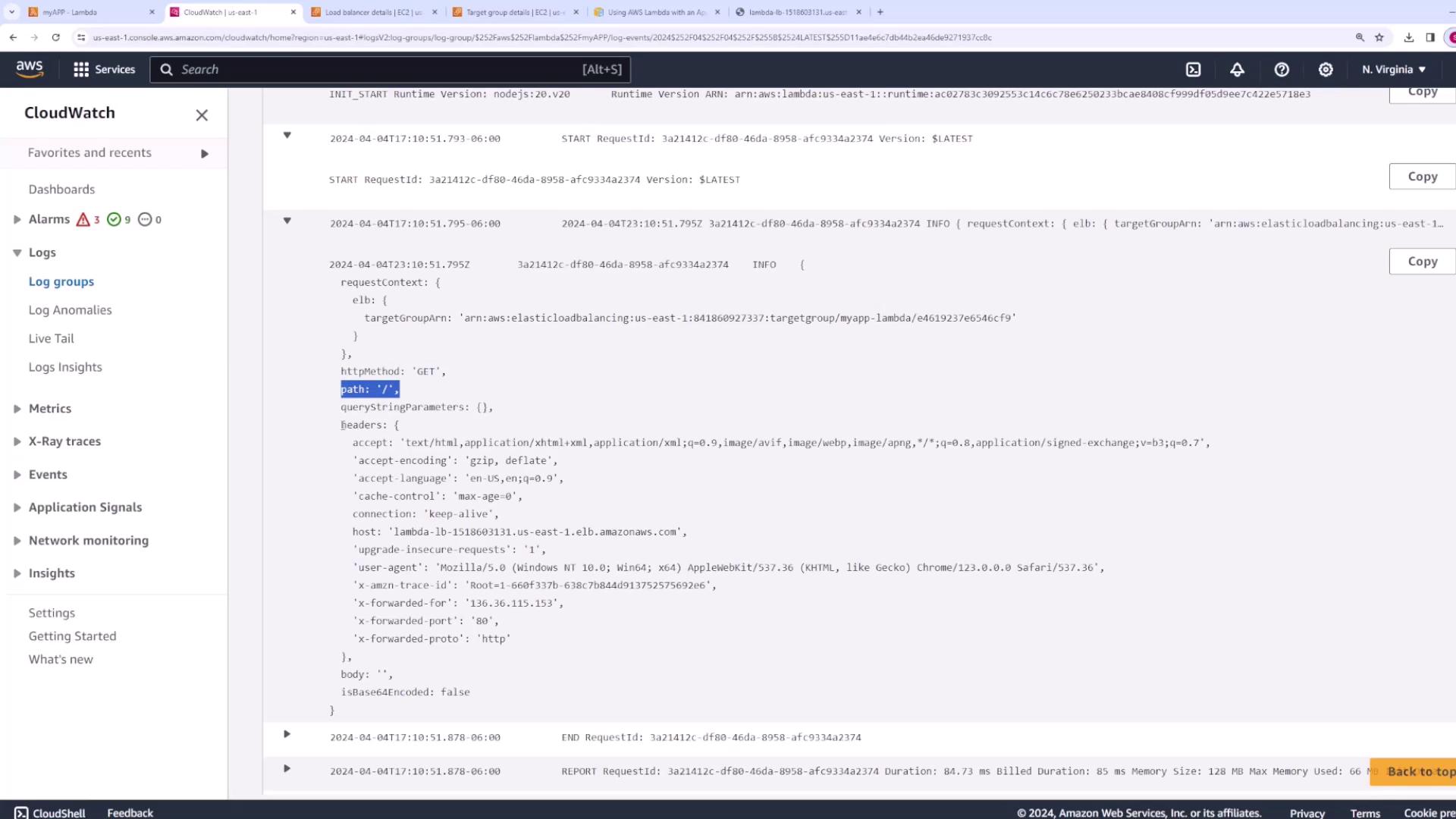1456x819 pixels.
Task: Open the settings gear in the AWS header
Action: 1326,69
